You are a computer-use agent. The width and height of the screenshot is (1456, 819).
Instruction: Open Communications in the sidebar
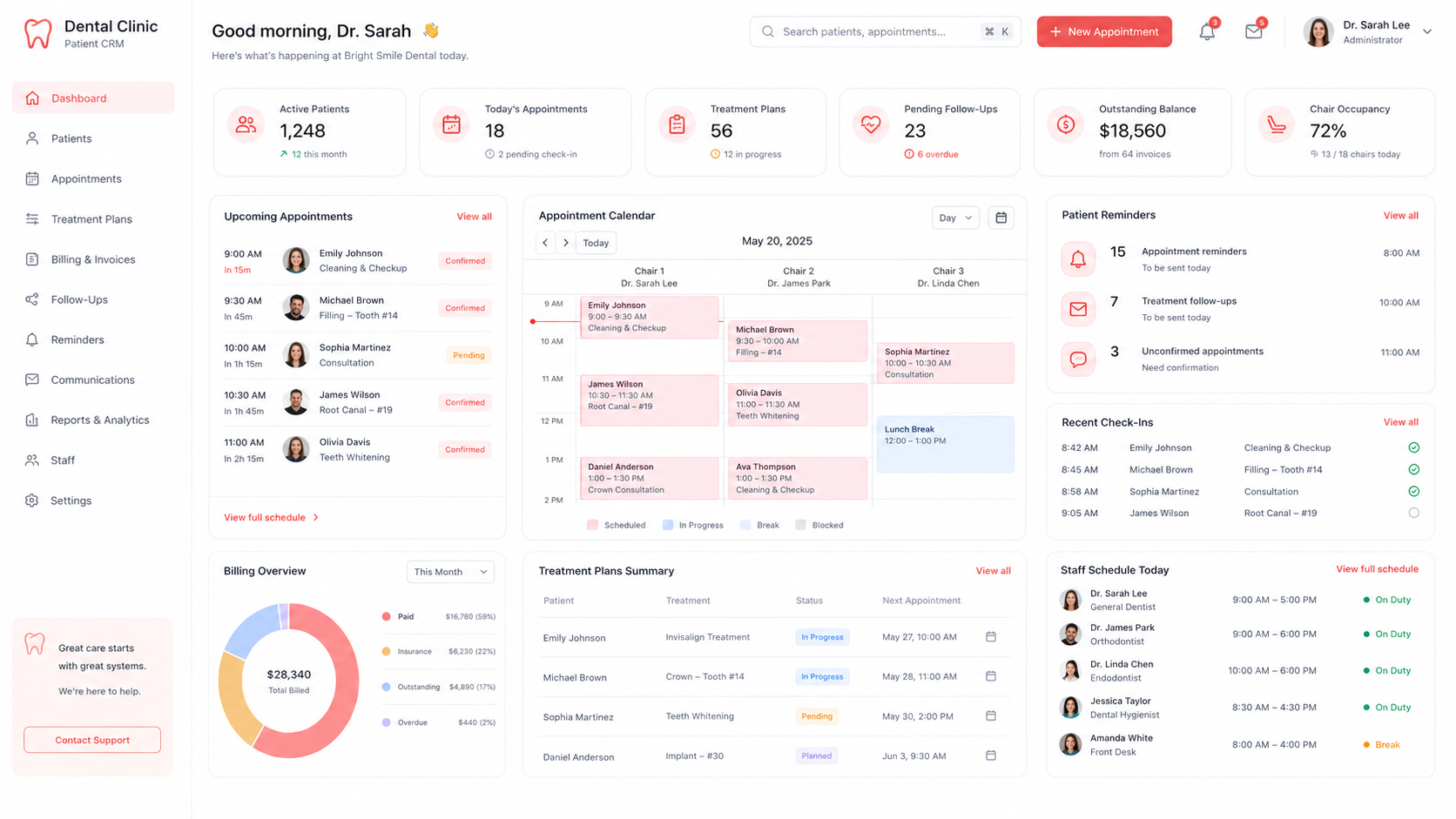[93, 379]
